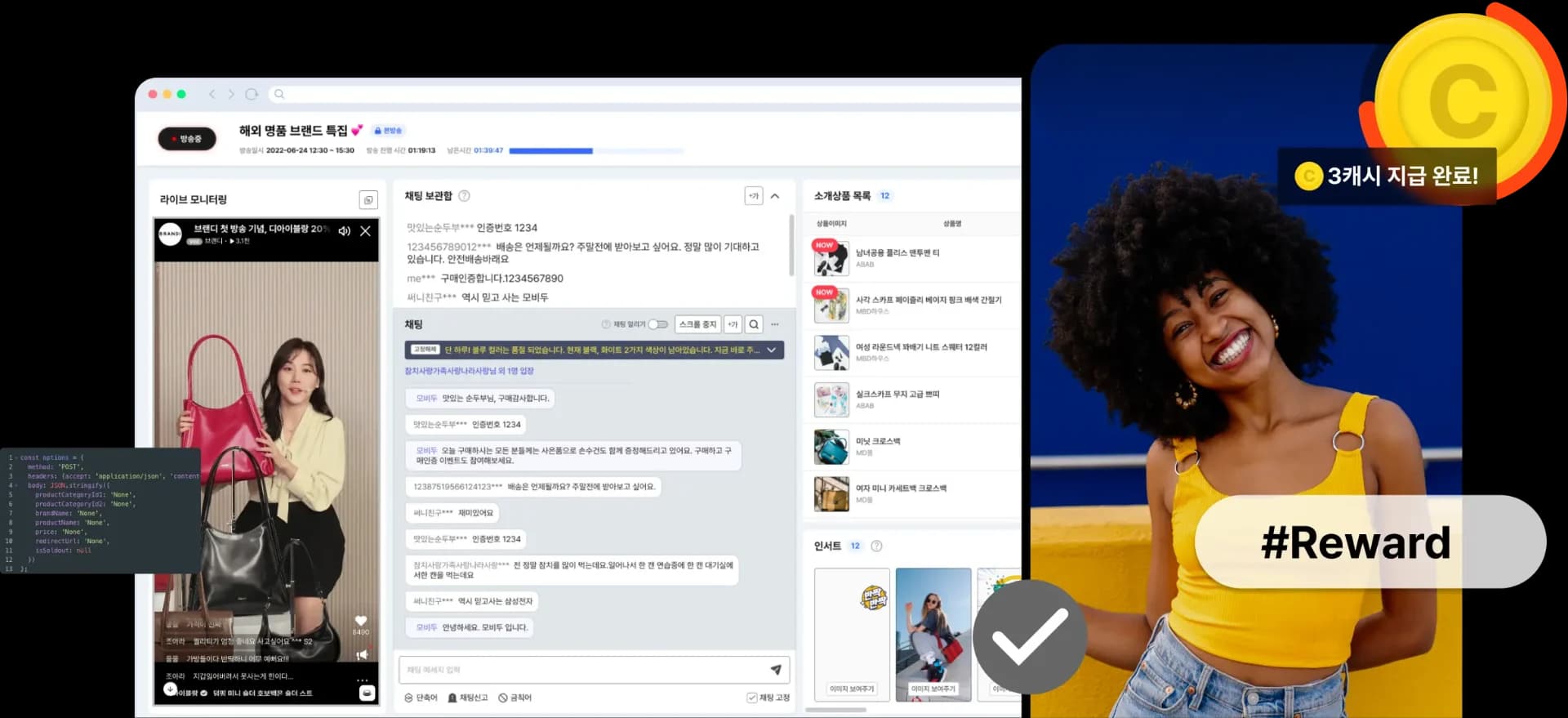Go back with the browser back arrow
The height and width of the screenshot is (718, 1568).
click(x=212, y=94)
